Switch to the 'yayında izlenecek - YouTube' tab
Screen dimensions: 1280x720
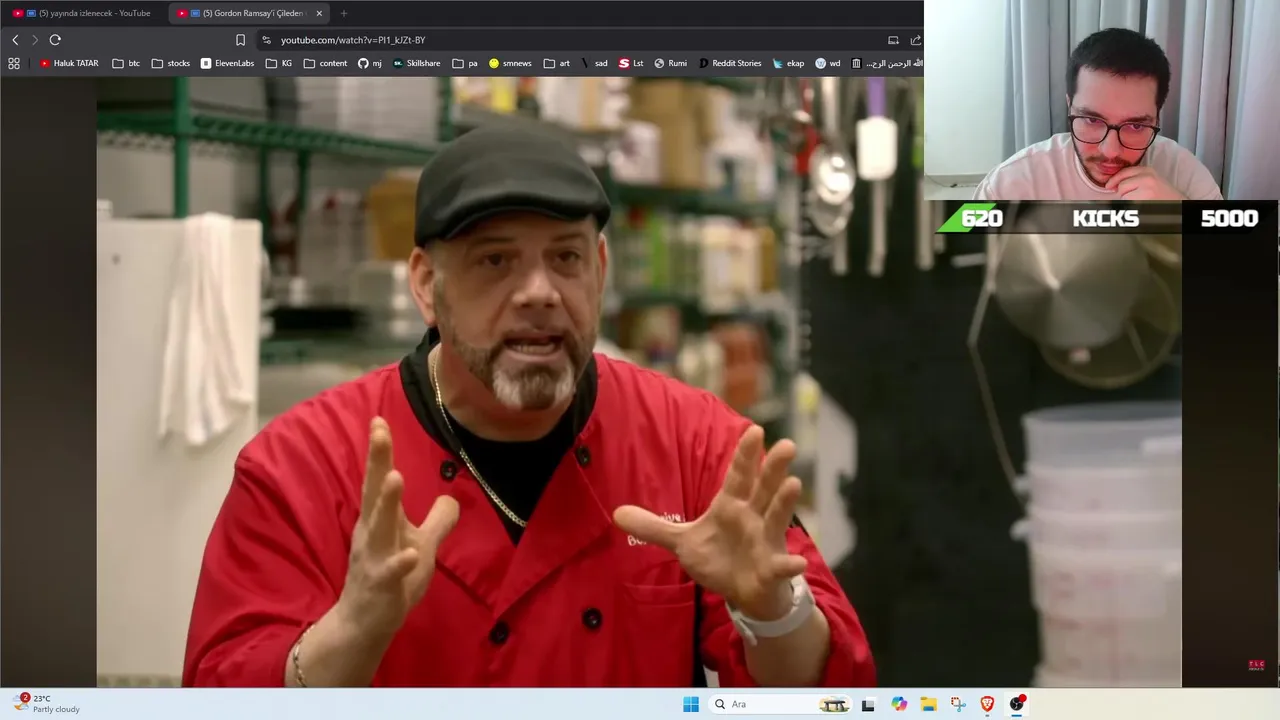[x=84, y=13]
